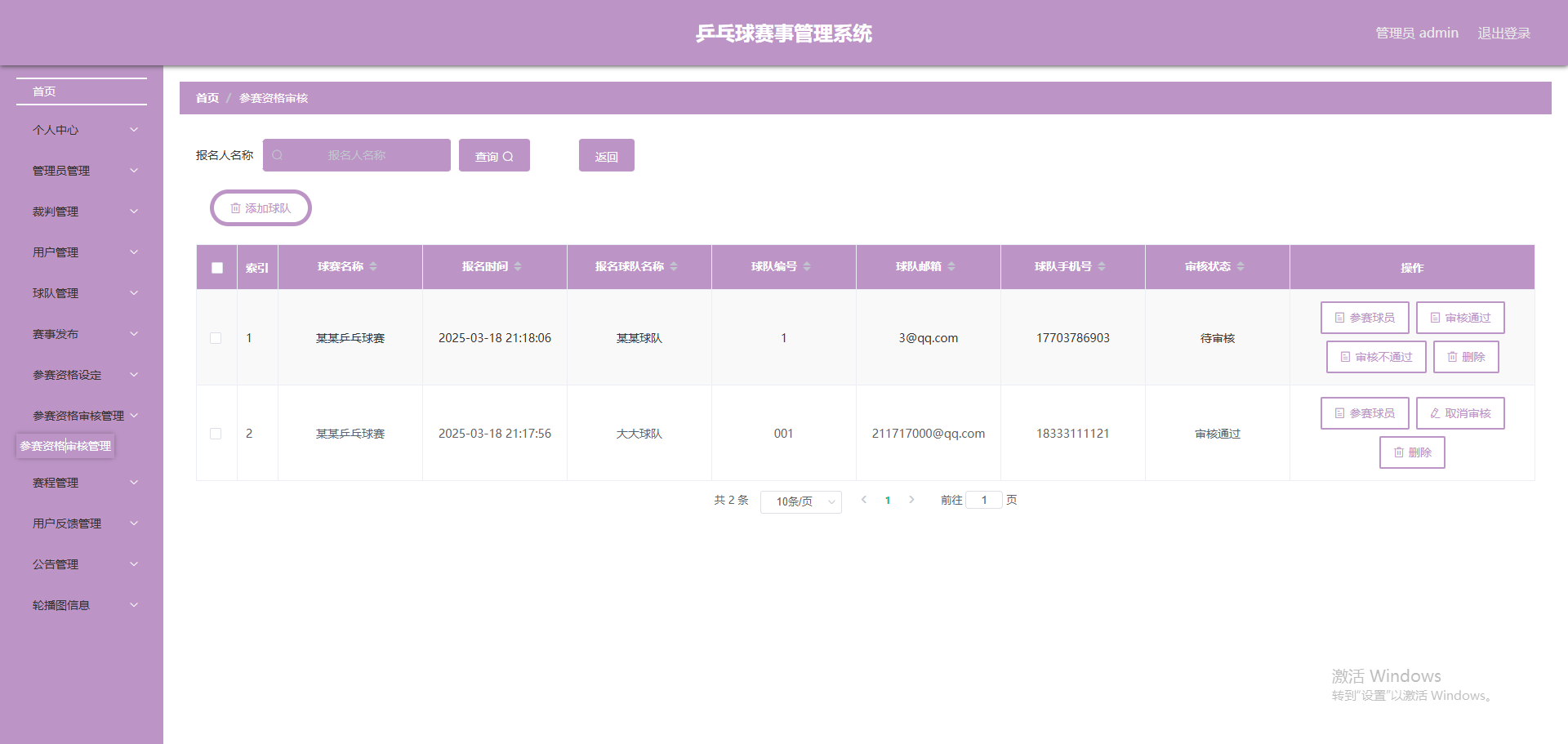Screen dimensions: 1568x744
Task: Click the 返回 button
Action: 607,155
